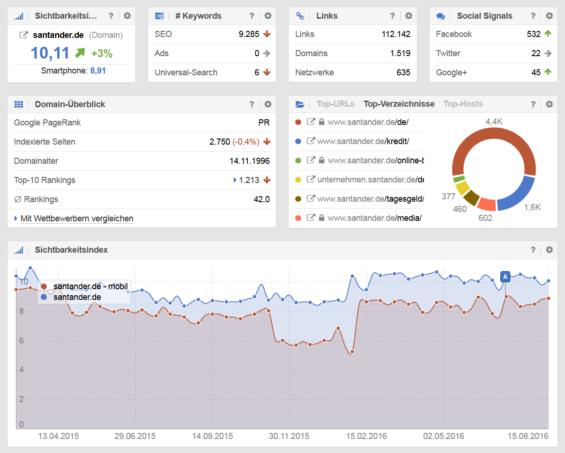This screenshot has width=565, height=453.
Task: Click the Smartphone value 8,91
Action: [x=98, y=71]
